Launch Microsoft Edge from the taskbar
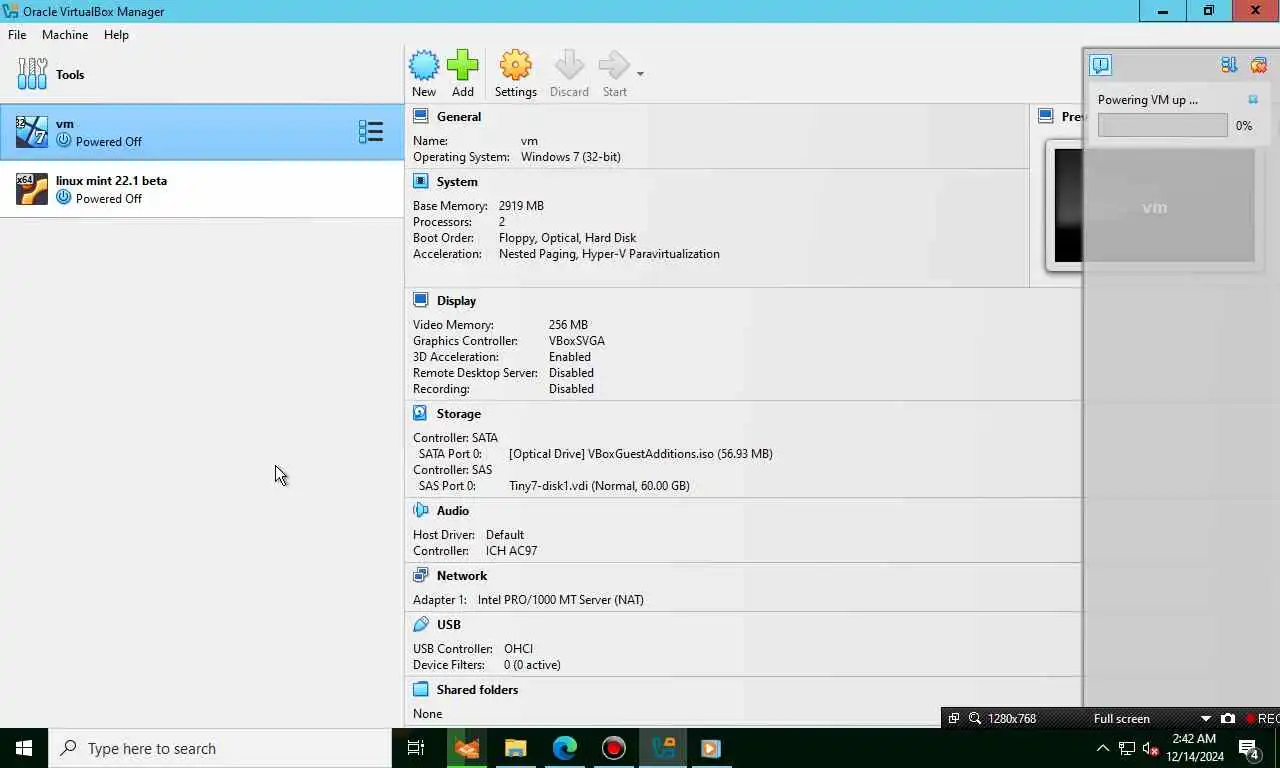This screenshot has height=768, width=1280. coord(565,748)
